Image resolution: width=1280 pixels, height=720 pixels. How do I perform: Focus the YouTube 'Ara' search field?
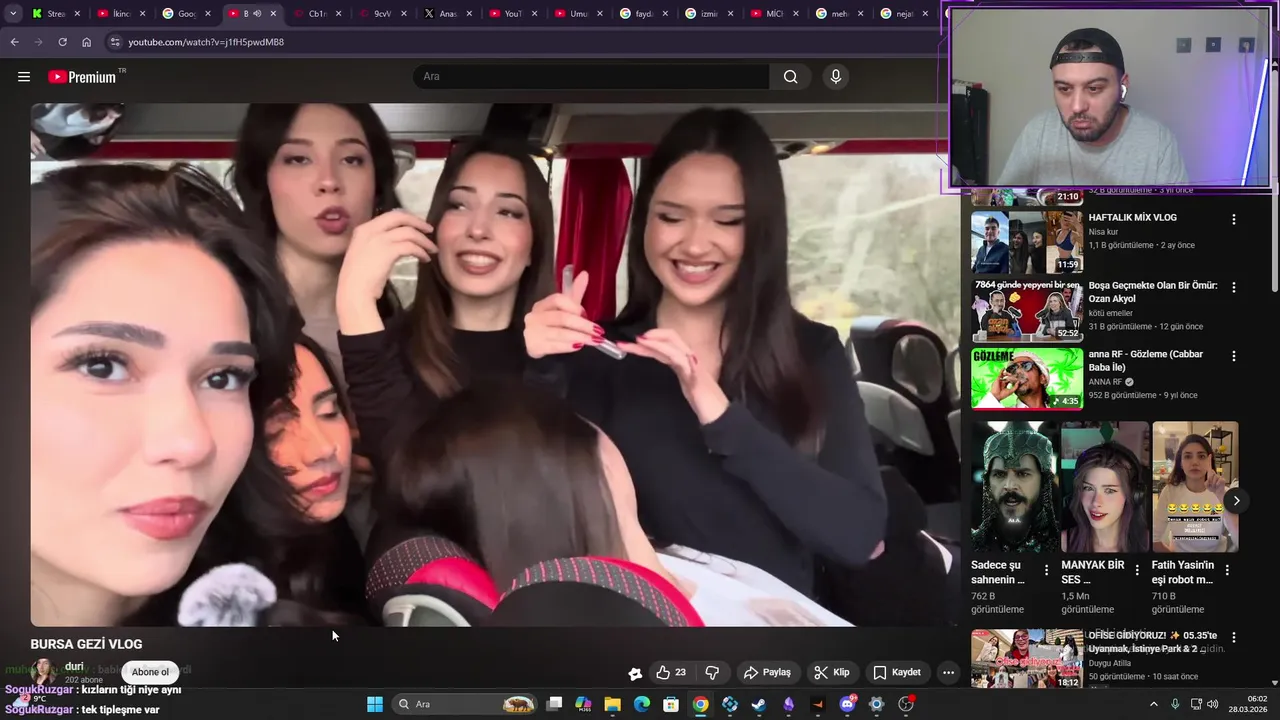[591, 77]
